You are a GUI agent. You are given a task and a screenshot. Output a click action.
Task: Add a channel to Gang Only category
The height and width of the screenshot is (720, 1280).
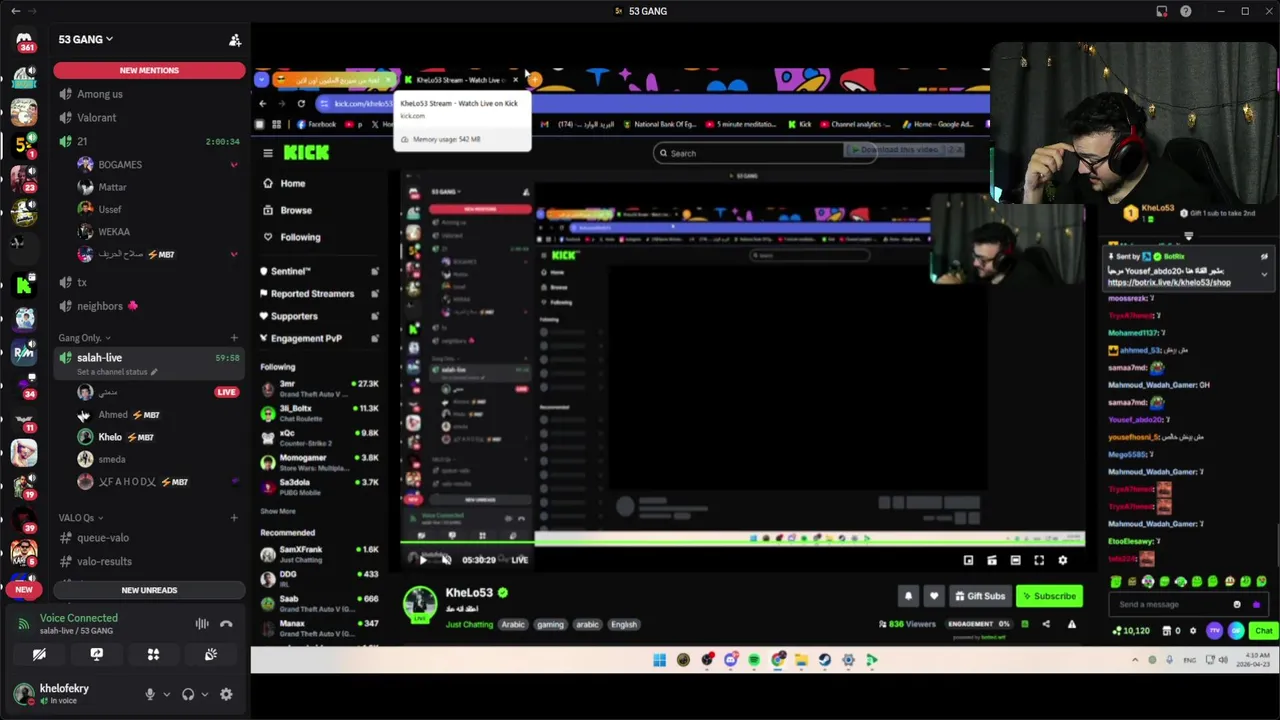(x=234, y=338)
